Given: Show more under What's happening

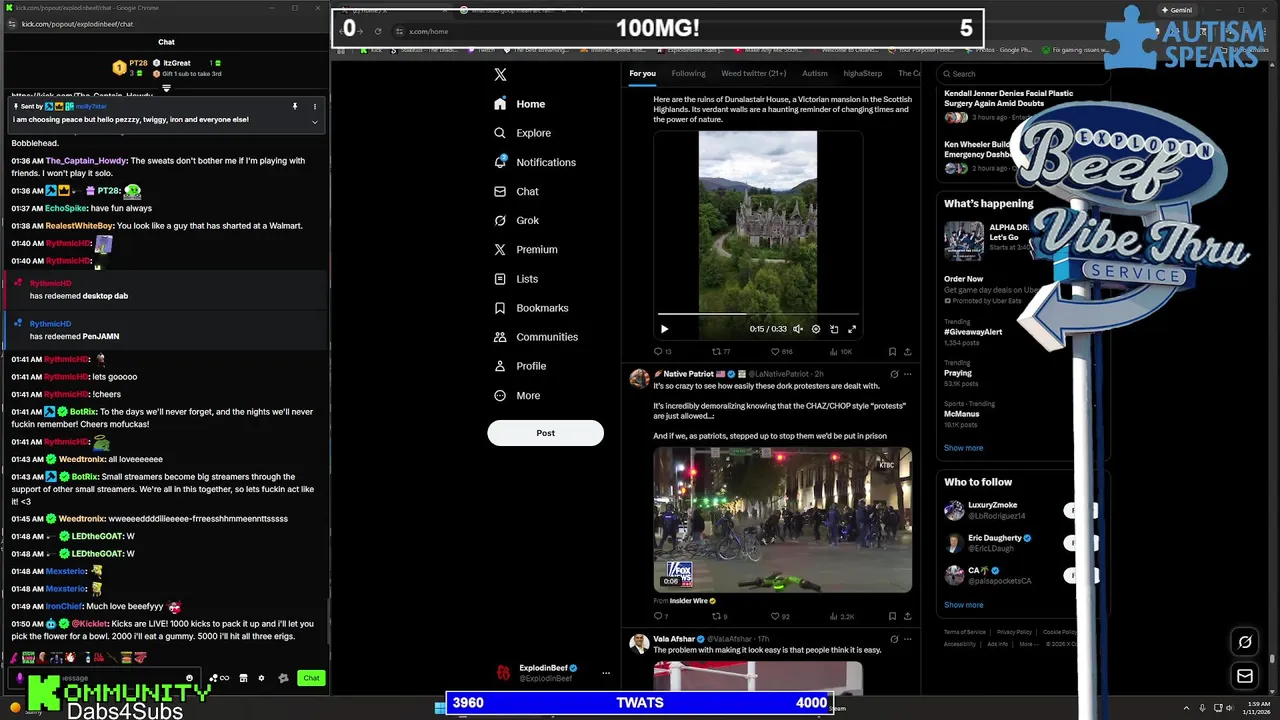Looking at the screenshot, I should (963, 448).
